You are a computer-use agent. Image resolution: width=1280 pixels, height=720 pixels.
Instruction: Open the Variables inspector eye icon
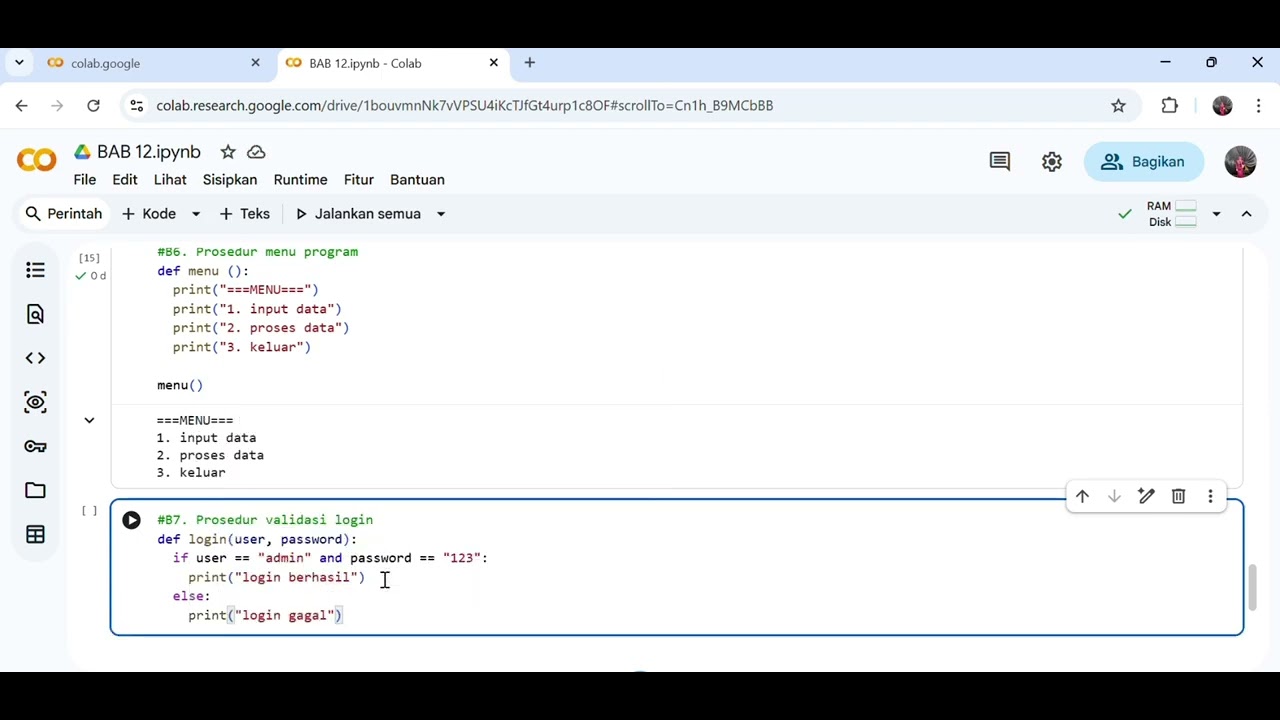coord(36,402)
